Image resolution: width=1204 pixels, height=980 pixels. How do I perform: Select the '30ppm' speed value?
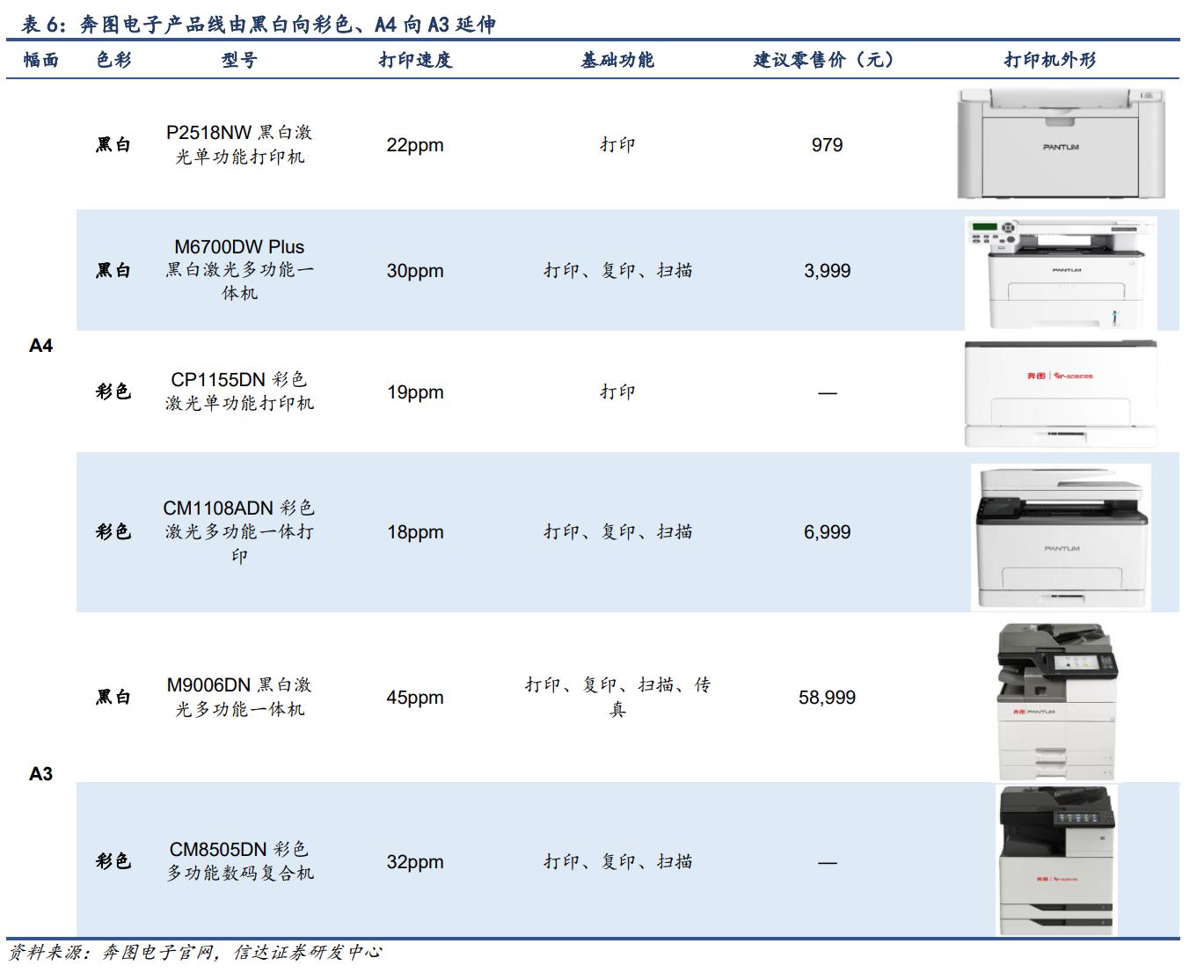point(415,271)
